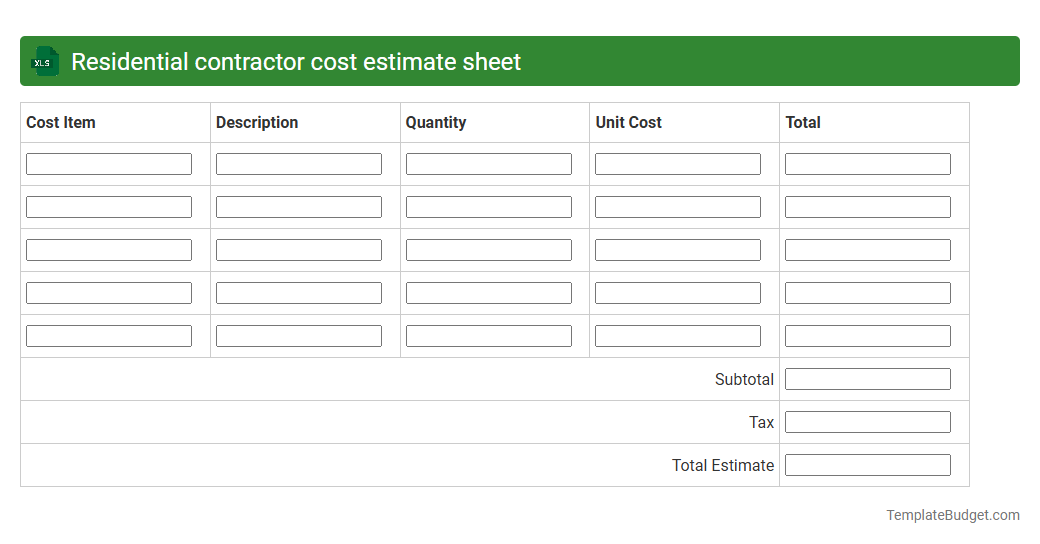Focus the third row Cost Item input
This screenshot has height=544, width=1040.
tap(109, 250)
